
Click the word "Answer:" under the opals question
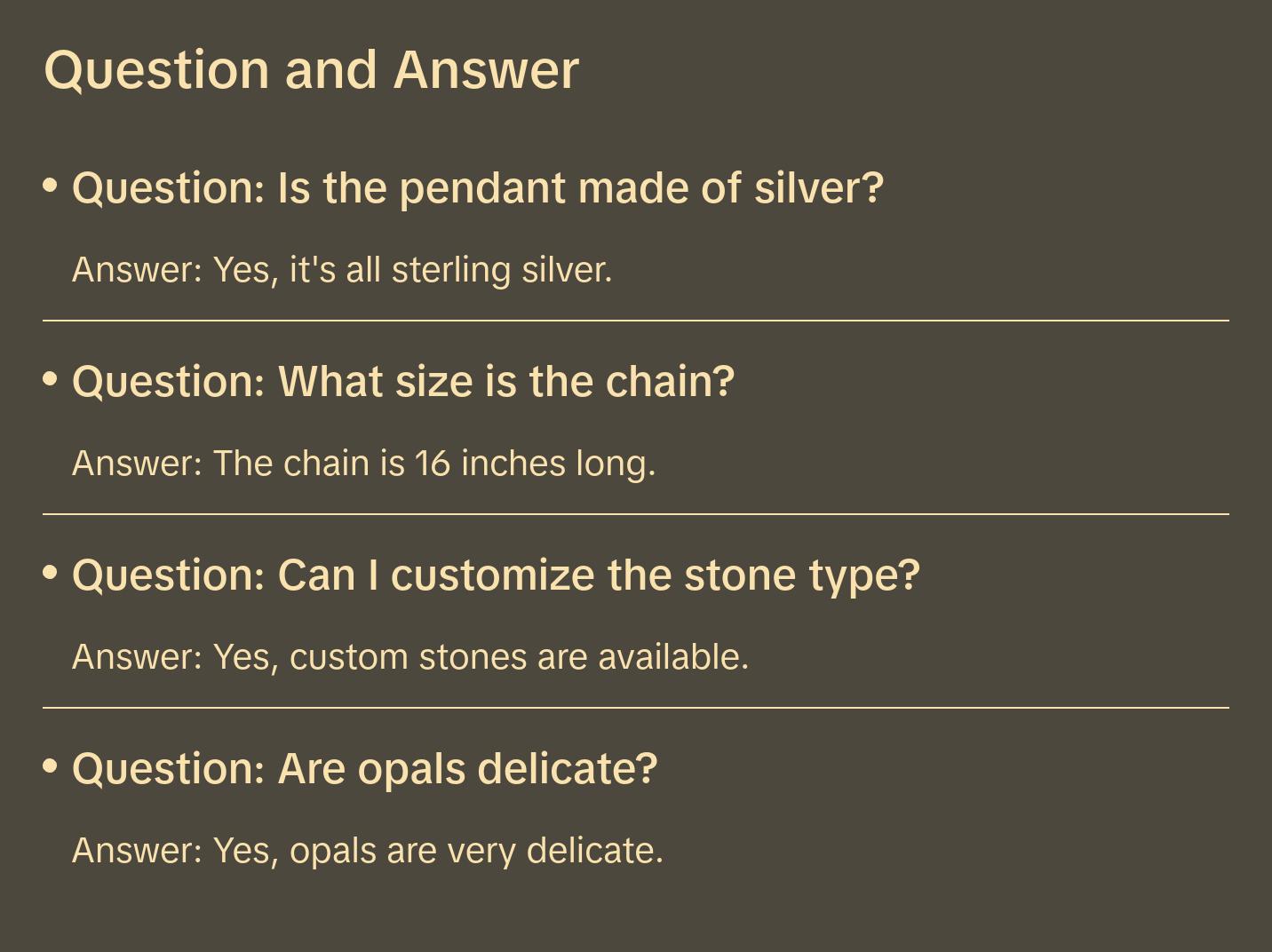point(138,851)
